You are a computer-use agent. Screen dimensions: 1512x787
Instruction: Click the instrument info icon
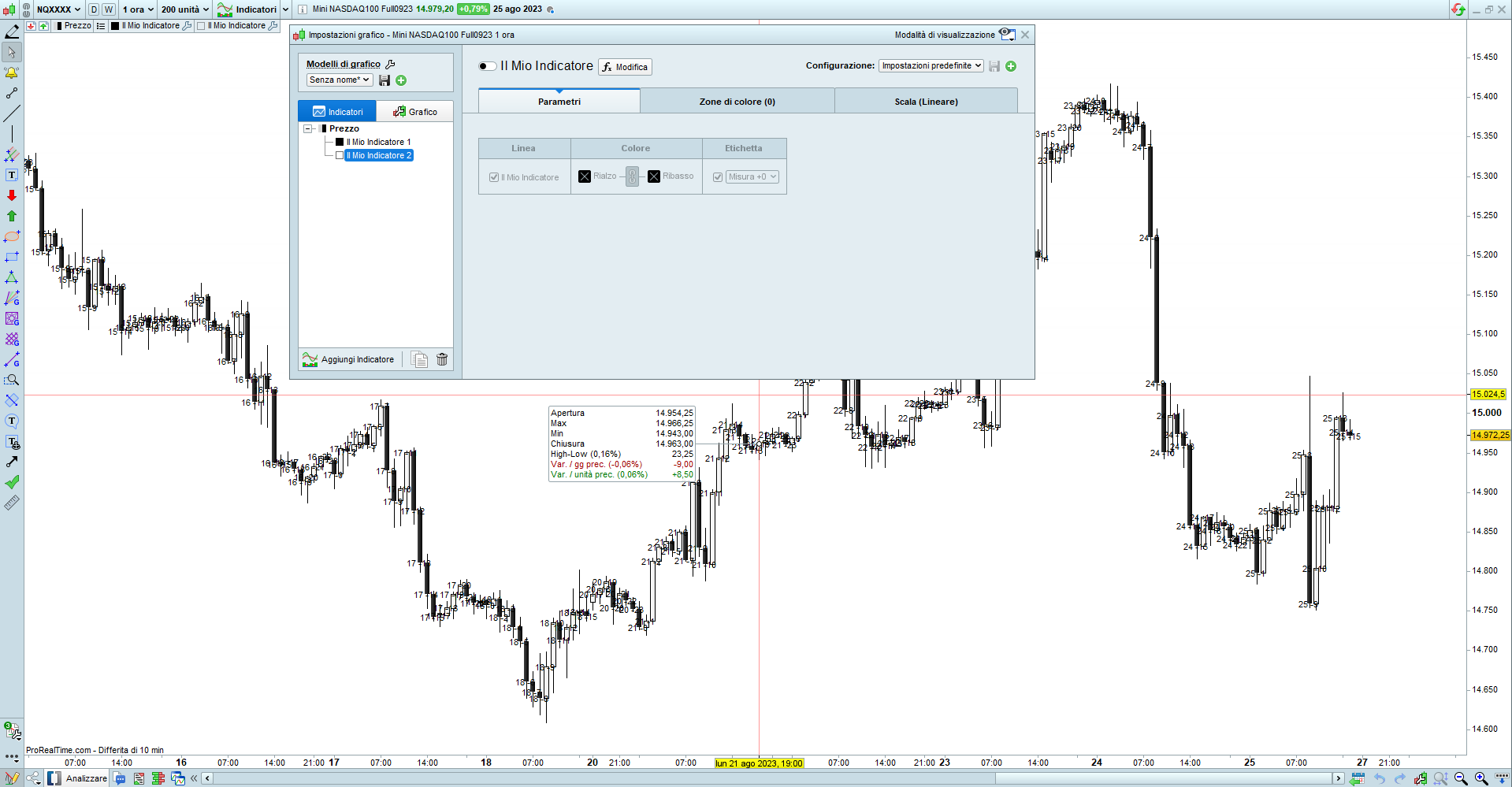pyautogui.click(x=302, y=9)
